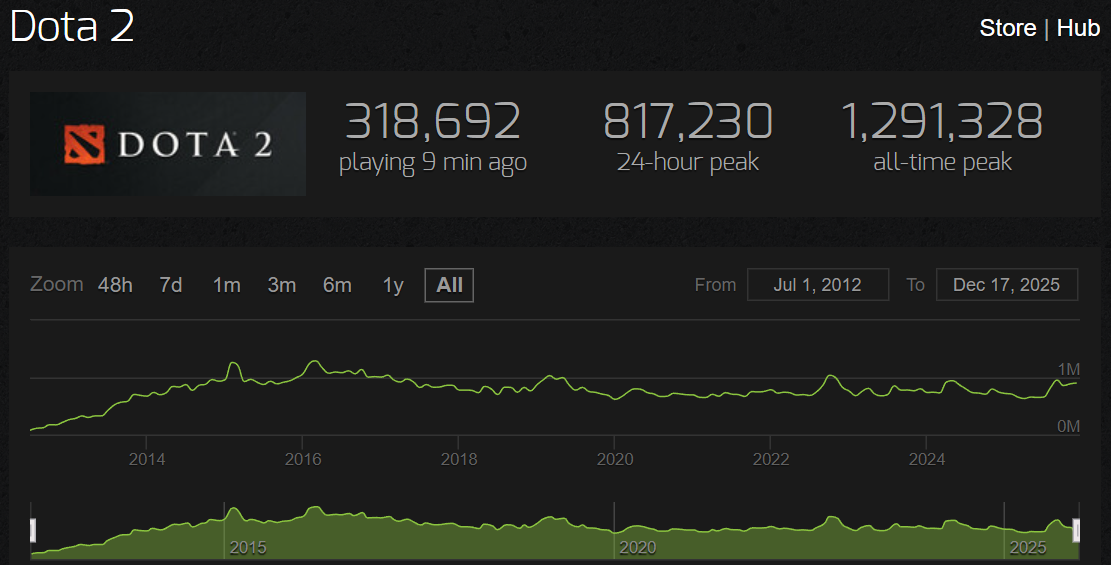Click the 2015 marker in navigator
The image size is (1111, 565).
248,547
